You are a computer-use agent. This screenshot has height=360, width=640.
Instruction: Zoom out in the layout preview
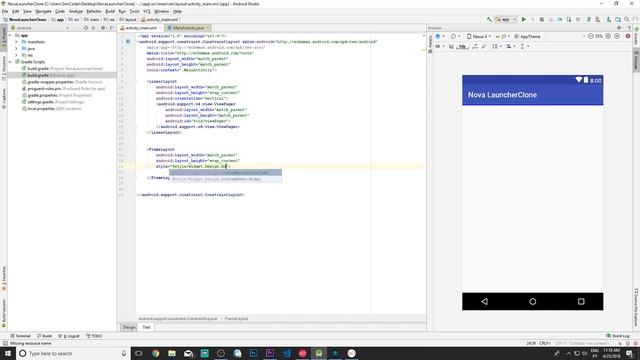pyautogui.click(x=590, y=36)
